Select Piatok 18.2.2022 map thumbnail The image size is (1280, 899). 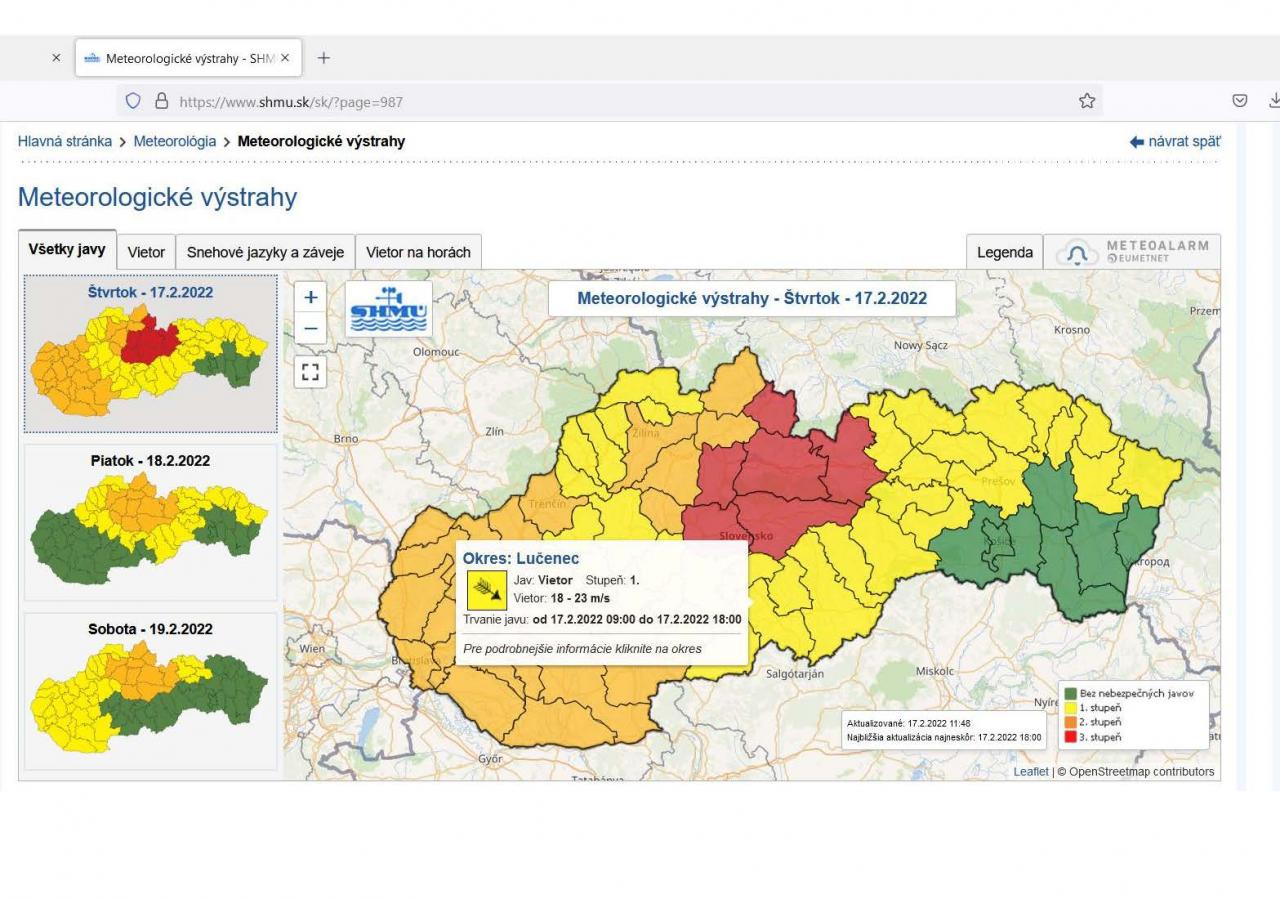(150, 520)
